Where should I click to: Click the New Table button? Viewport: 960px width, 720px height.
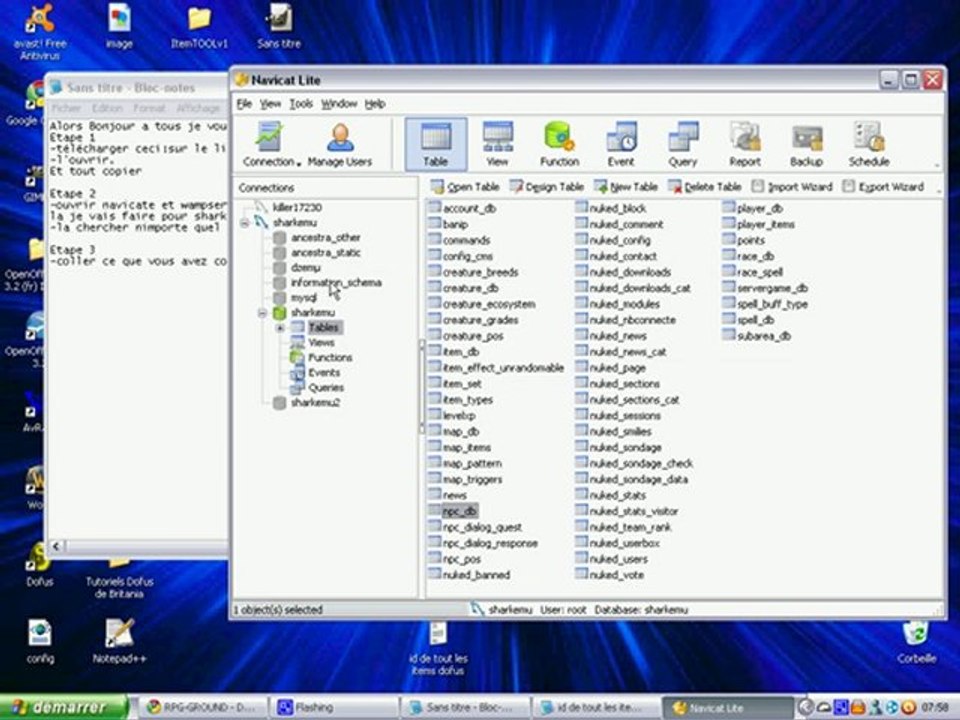[626, 187]
